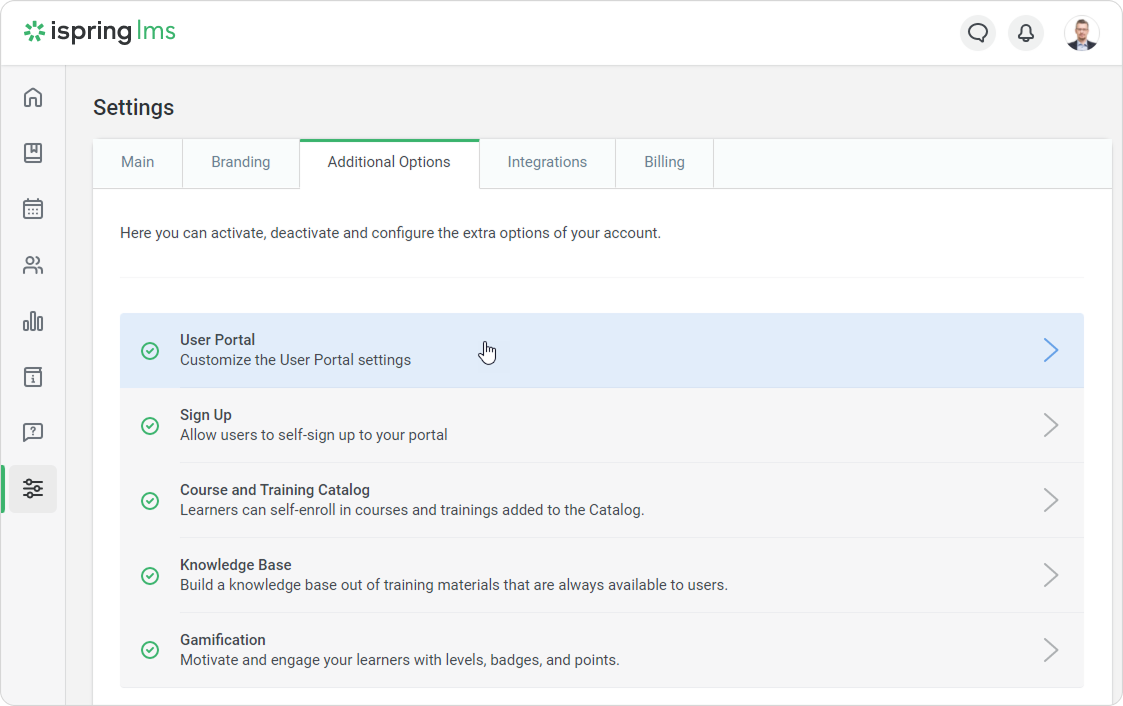This screenshot has height=706, width=1123.
Task: Expand the Knowledge Base chevron arrow
Action: [x=1050, y=575]
